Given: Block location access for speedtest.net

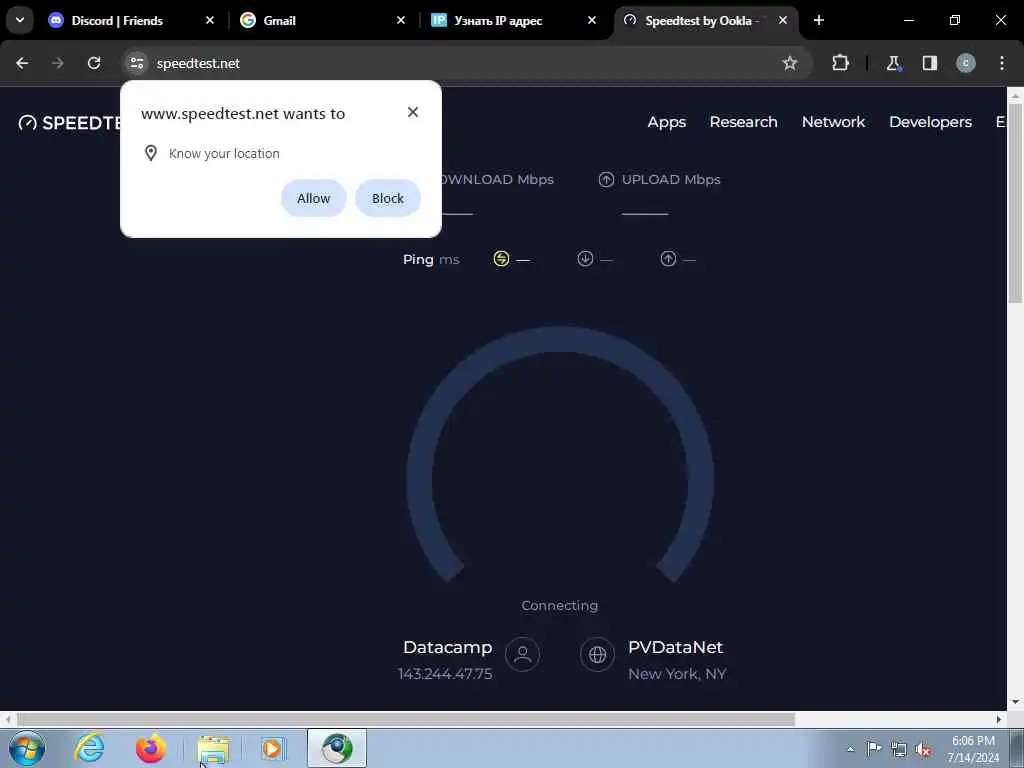Looking at the screenshot, I should point(388,198).
